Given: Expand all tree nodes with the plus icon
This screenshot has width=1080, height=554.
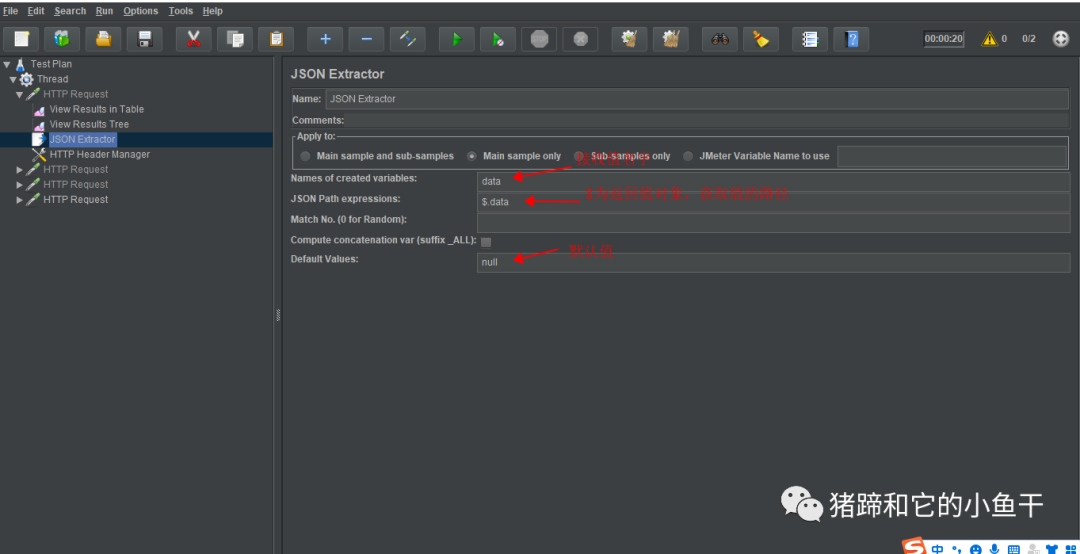Looking at the screenshot, I should (x=325, y=39).
